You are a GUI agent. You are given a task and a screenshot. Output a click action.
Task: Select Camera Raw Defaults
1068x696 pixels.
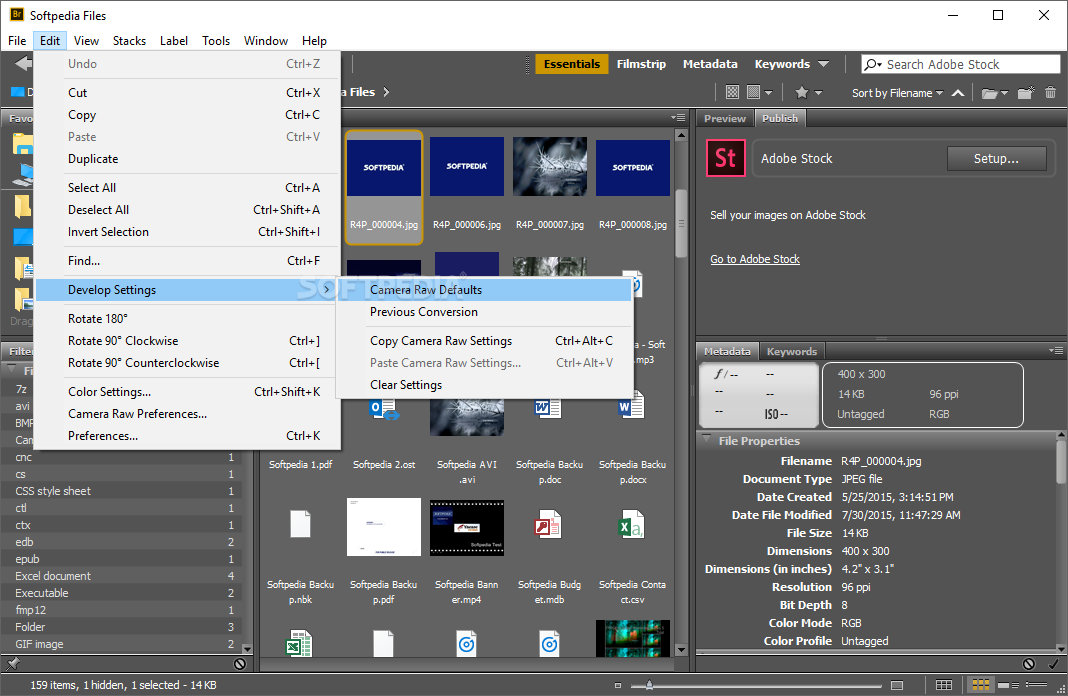tap(484, 289)
